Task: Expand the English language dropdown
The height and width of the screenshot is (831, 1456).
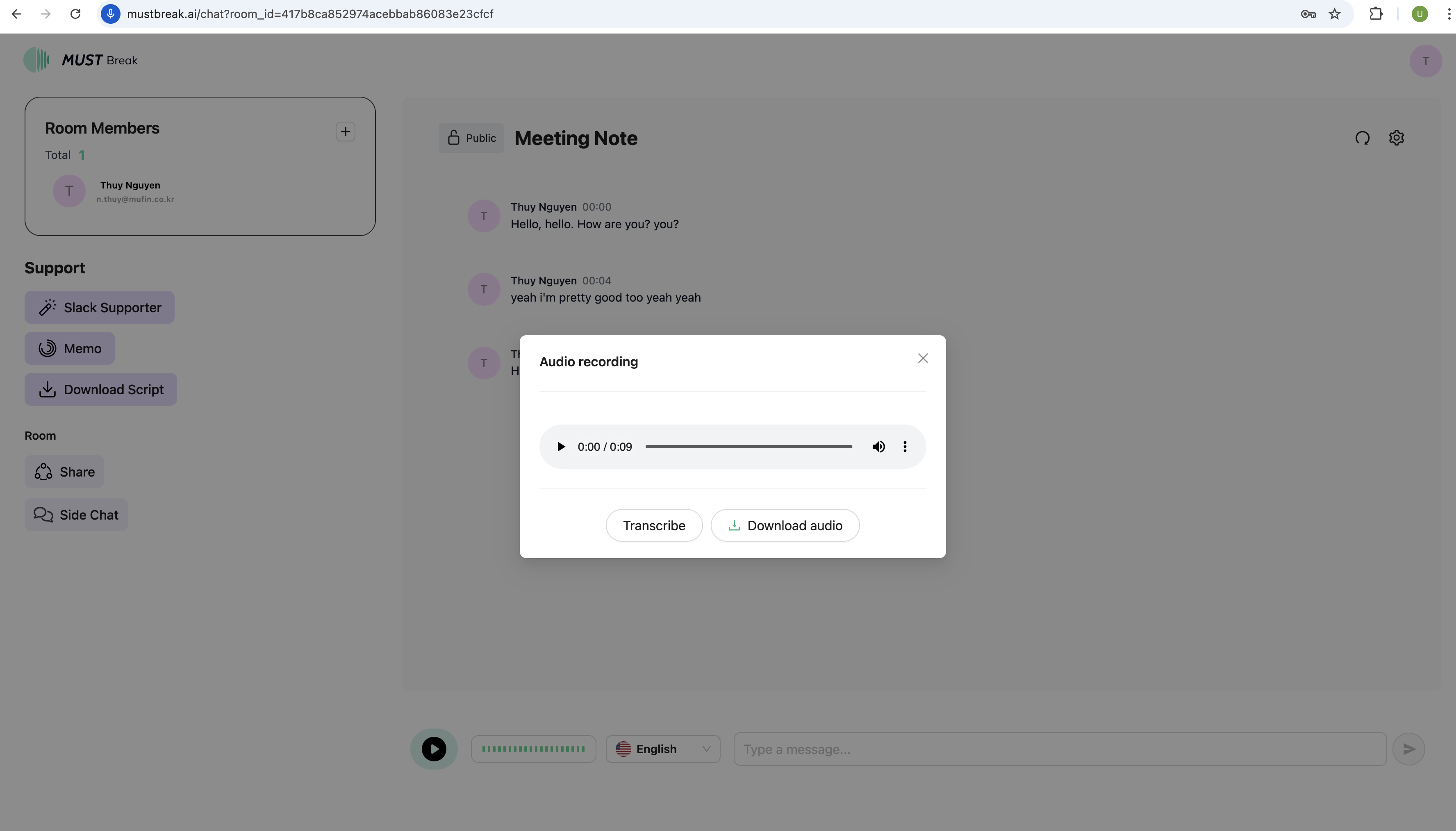Action: (663, 749)
